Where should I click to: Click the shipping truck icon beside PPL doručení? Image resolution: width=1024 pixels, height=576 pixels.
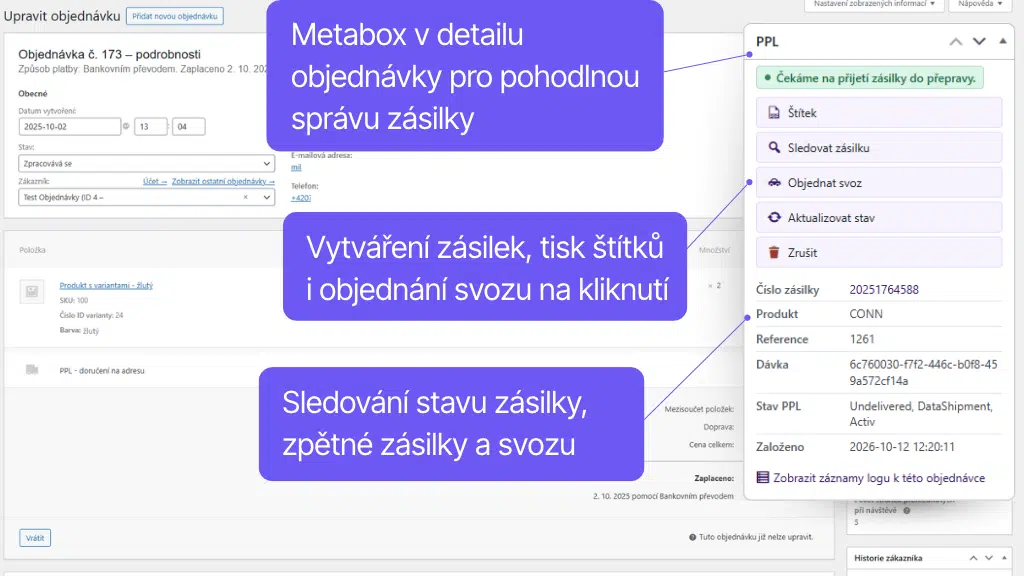tap(32, 370)
